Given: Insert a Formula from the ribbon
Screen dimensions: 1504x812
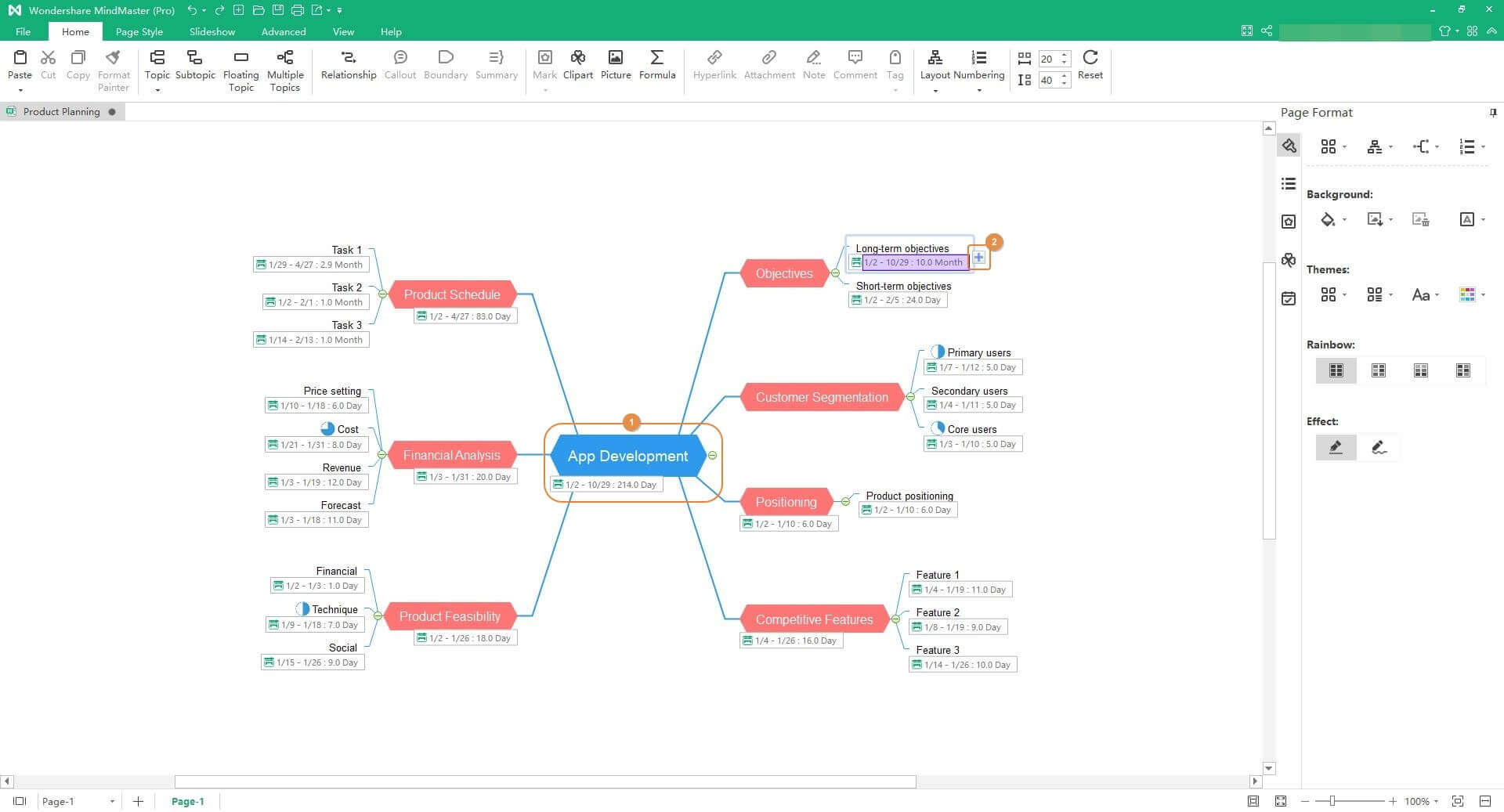Looking at the screenshot, I should pyautogui.click(x=656, y=58).
